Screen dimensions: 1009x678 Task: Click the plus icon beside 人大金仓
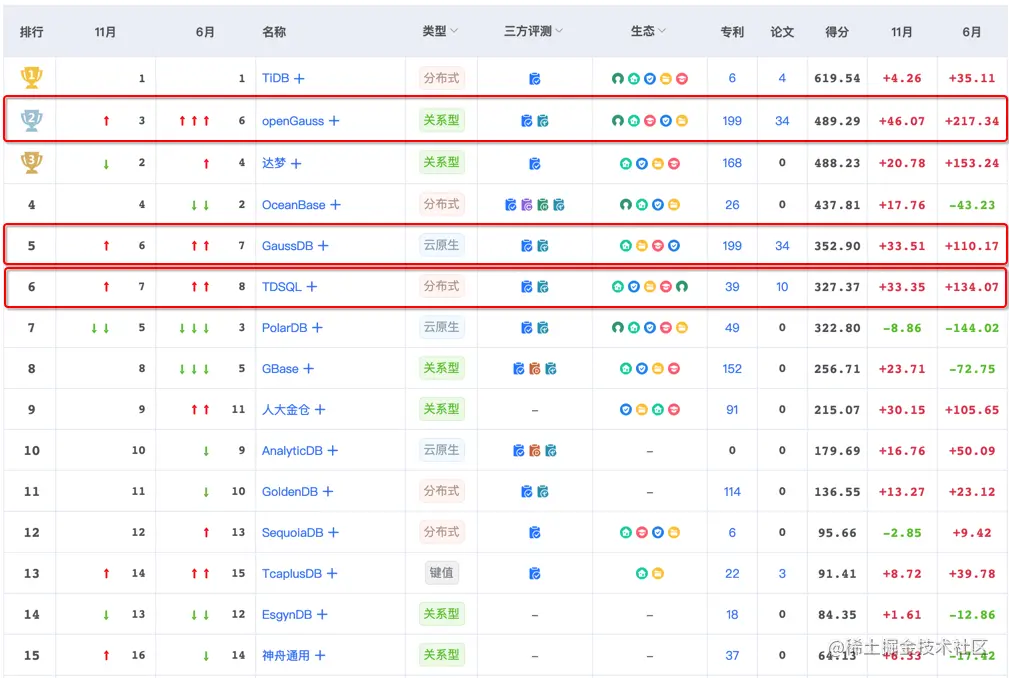320,410
